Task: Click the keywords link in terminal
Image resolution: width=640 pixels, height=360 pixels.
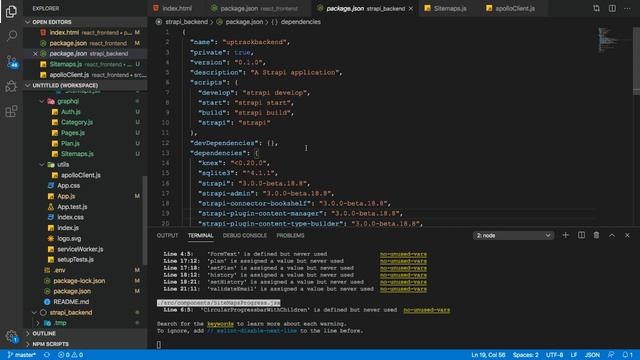Action: [220, 324]
